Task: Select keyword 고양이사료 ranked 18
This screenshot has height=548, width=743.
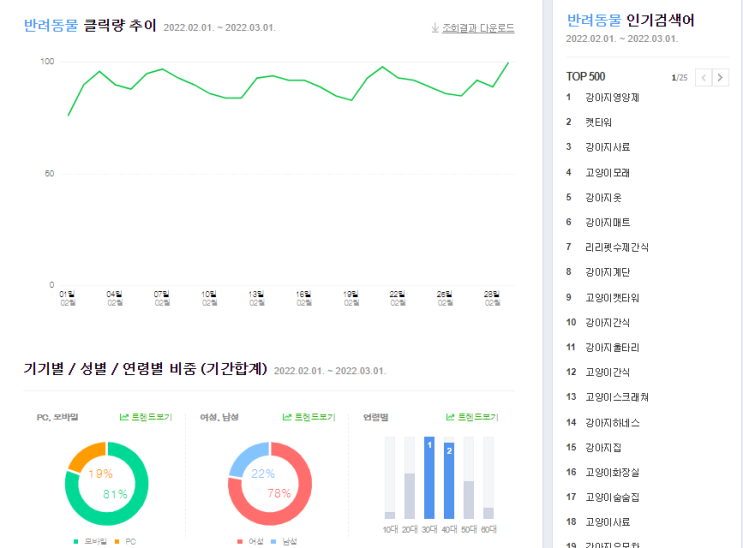Action: pos(607,522)
